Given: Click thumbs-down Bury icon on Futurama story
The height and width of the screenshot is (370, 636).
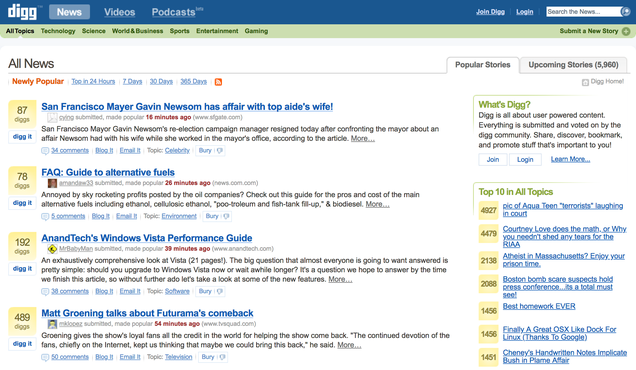Looking at the screenshot, I should (x=222, y=357).
